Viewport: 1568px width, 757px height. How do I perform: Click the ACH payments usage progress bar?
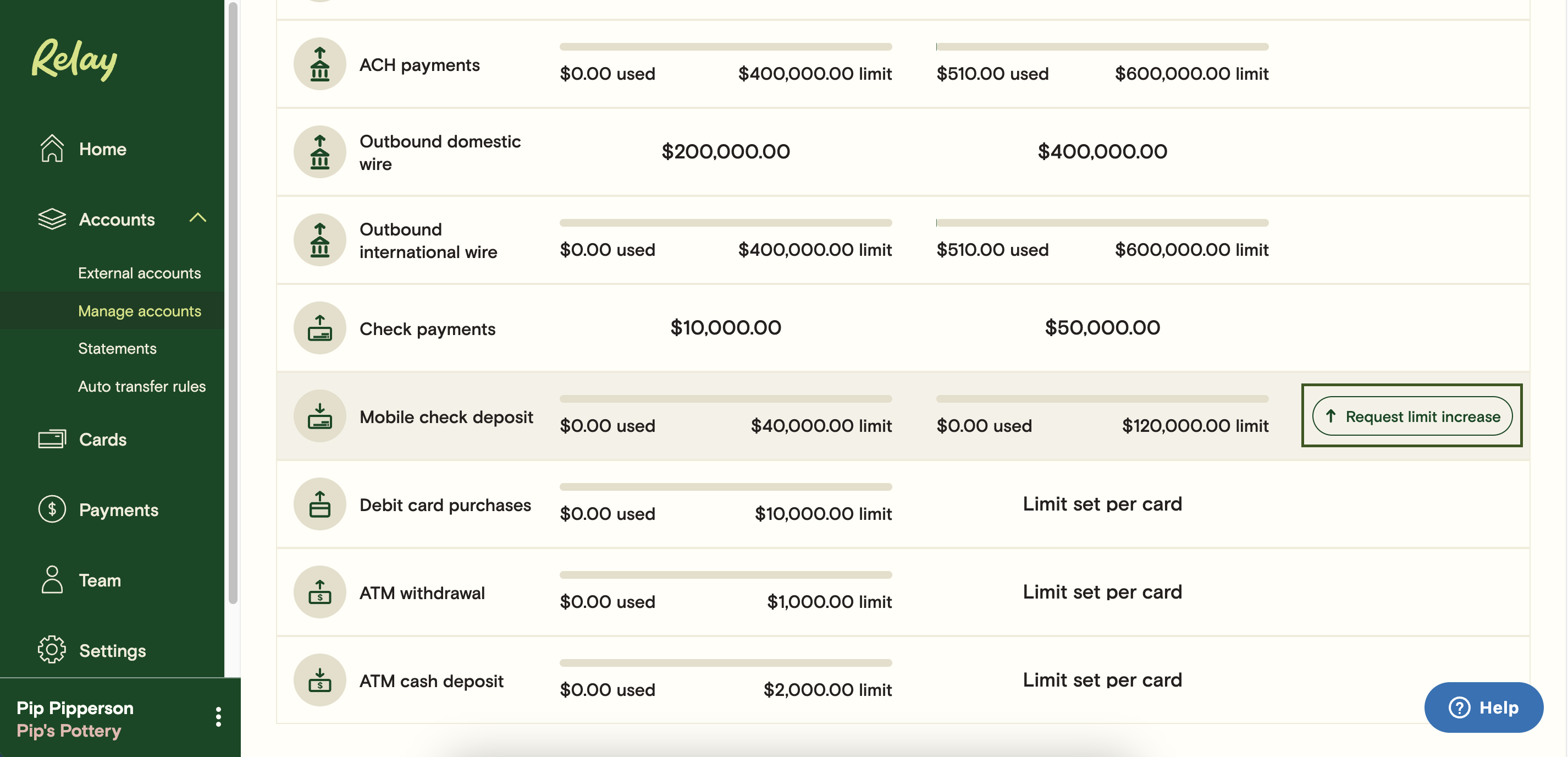point(726,46)
